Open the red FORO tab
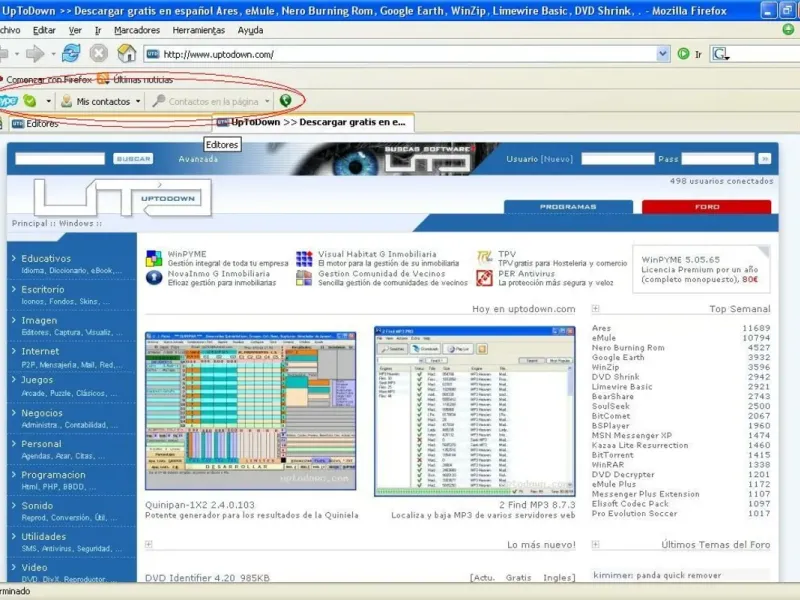 [x=707, y=207]
